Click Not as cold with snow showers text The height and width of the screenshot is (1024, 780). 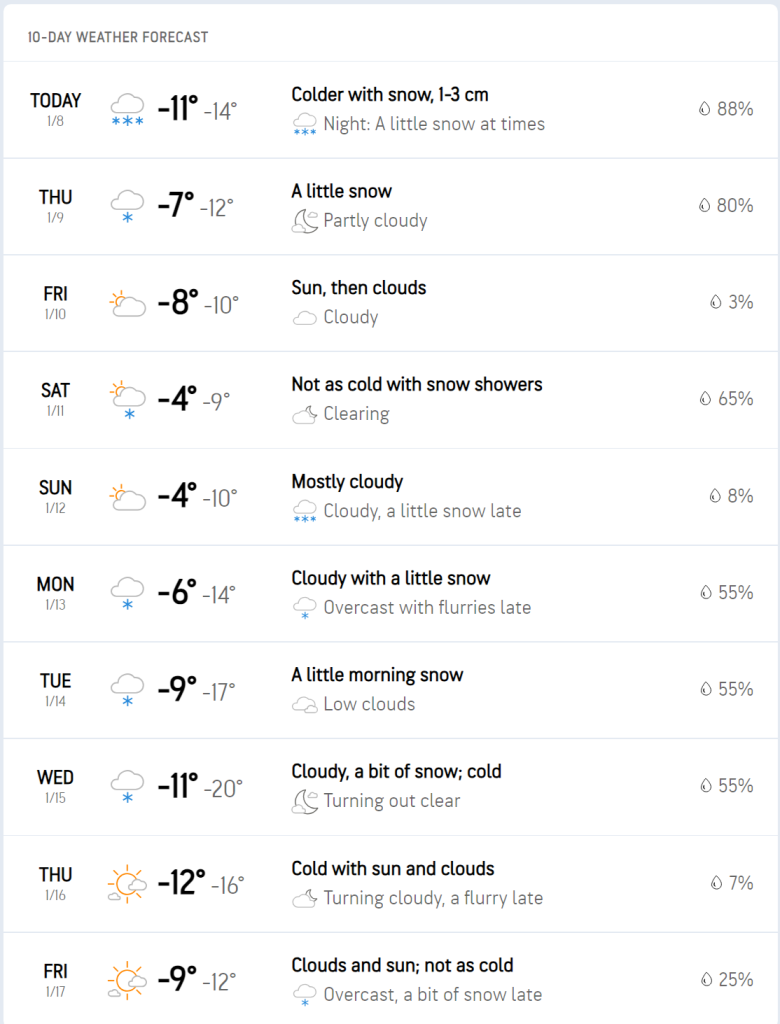[417, 385]
